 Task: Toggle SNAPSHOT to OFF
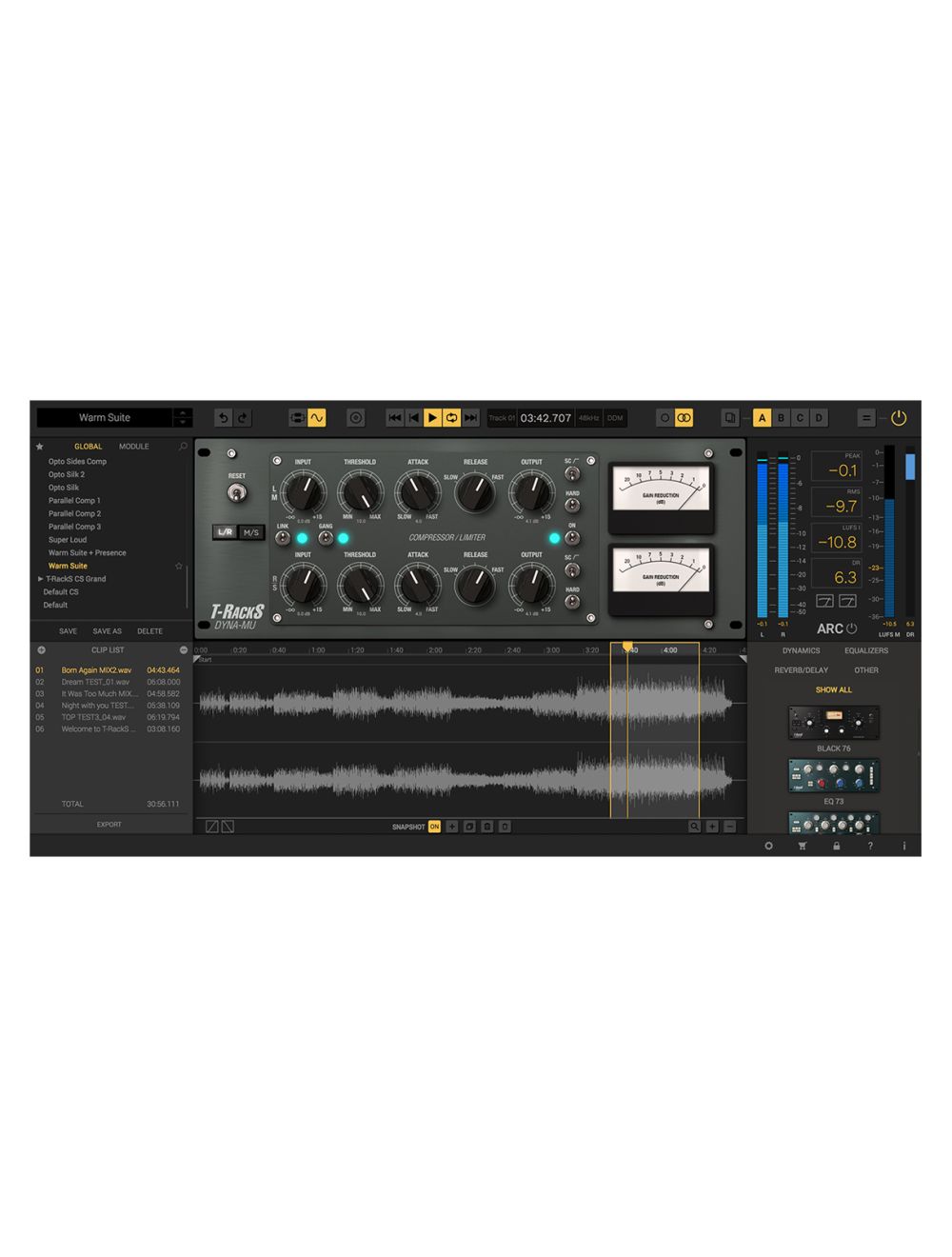pos(434,827)
